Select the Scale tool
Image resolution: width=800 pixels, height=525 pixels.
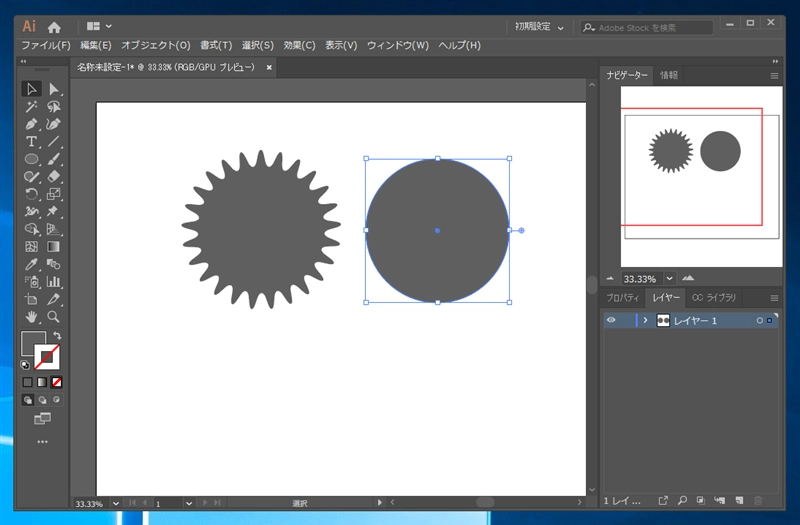tap(54, 194)
